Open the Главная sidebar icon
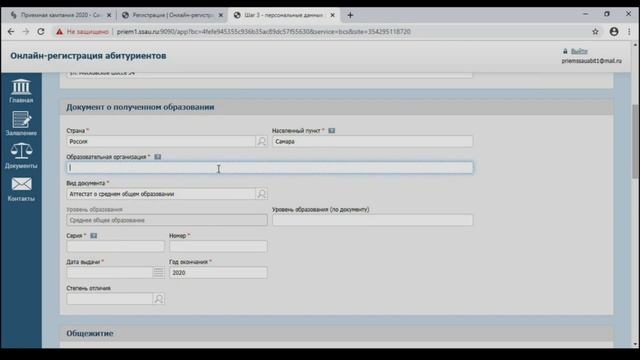 coord(21,91)
